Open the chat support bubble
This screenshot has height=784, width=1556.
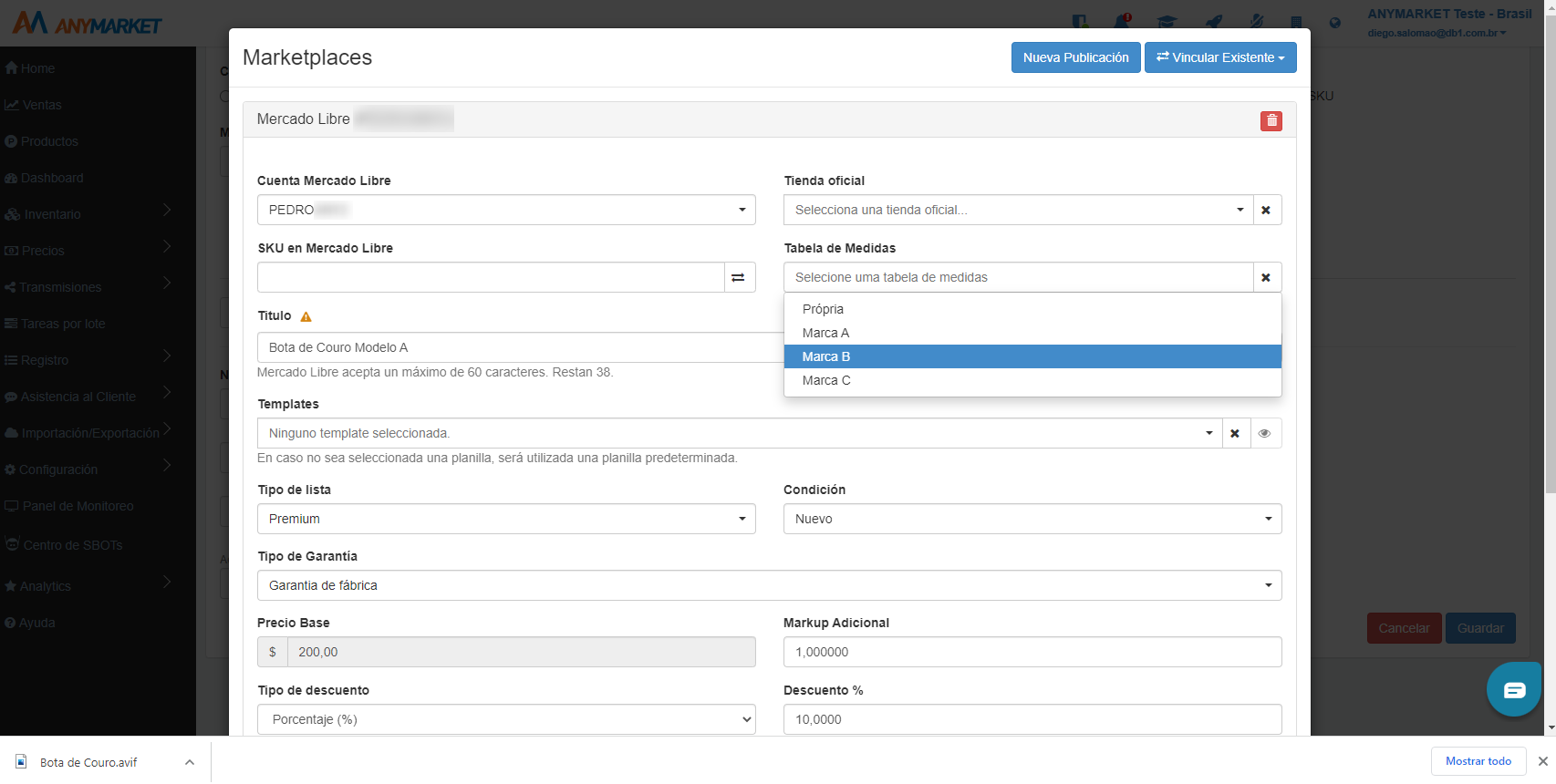[1514, 689]
